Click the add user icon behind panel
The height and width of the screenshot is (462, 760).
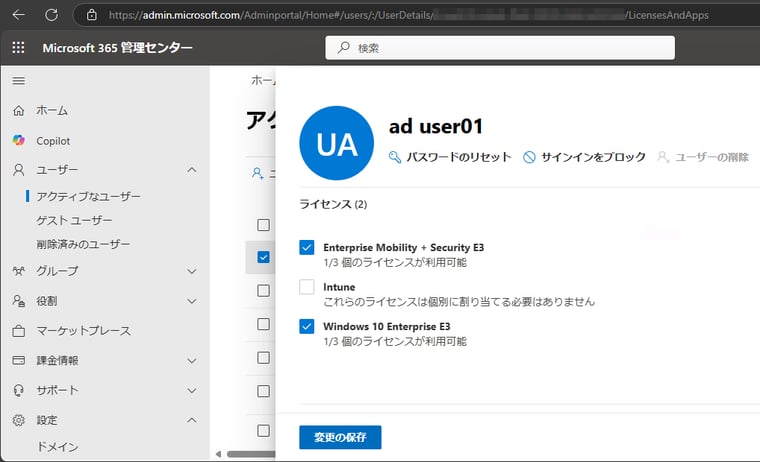258,173
